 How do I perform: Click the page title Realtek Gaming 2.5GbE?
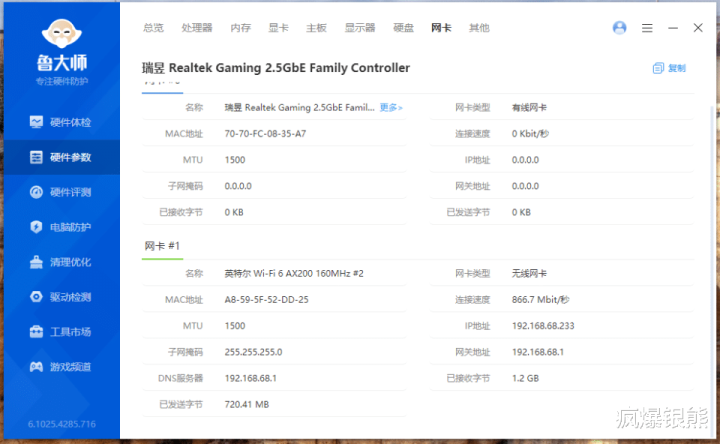pos(276,68)
